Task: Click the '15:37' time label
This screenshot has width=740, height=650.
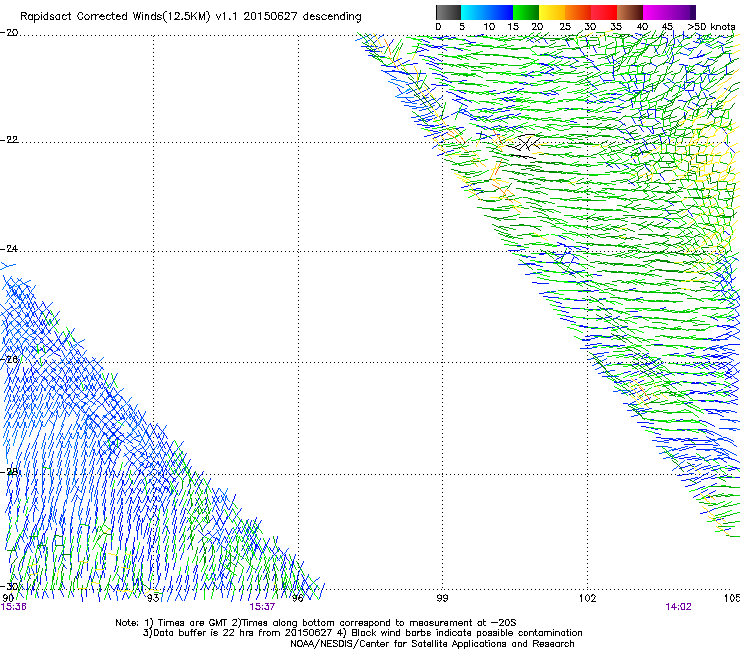Action: (262, 607)
